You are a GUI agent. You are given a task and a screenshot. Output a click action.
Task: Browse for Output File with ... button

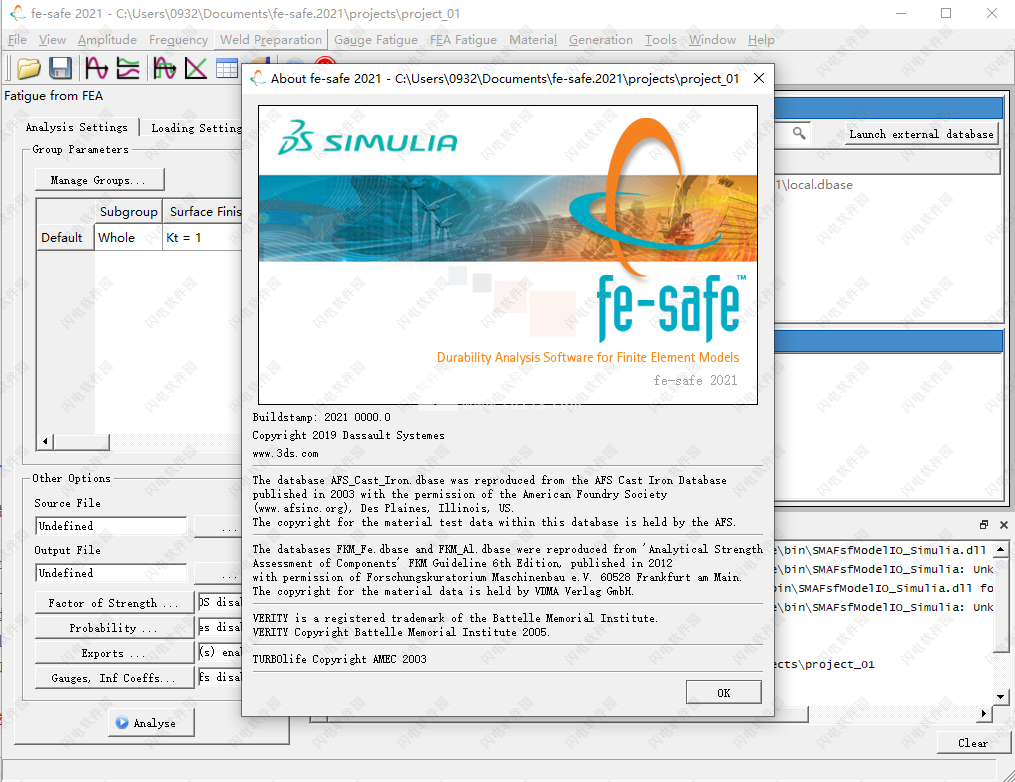point(220,574)
